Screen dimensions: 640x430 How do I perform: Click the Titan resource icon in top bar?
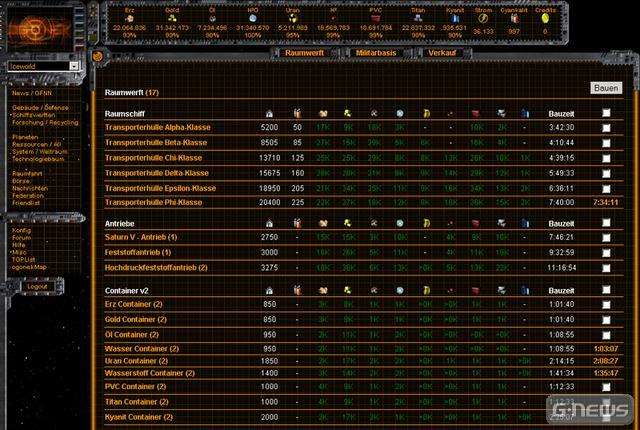pos(418,18)
